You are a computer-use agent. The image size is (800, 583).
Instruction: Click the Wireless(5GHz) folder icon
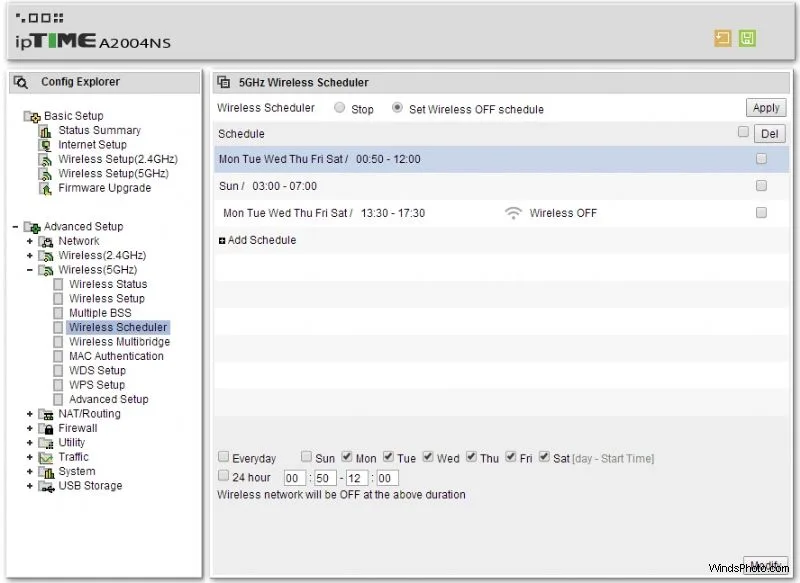46,270
